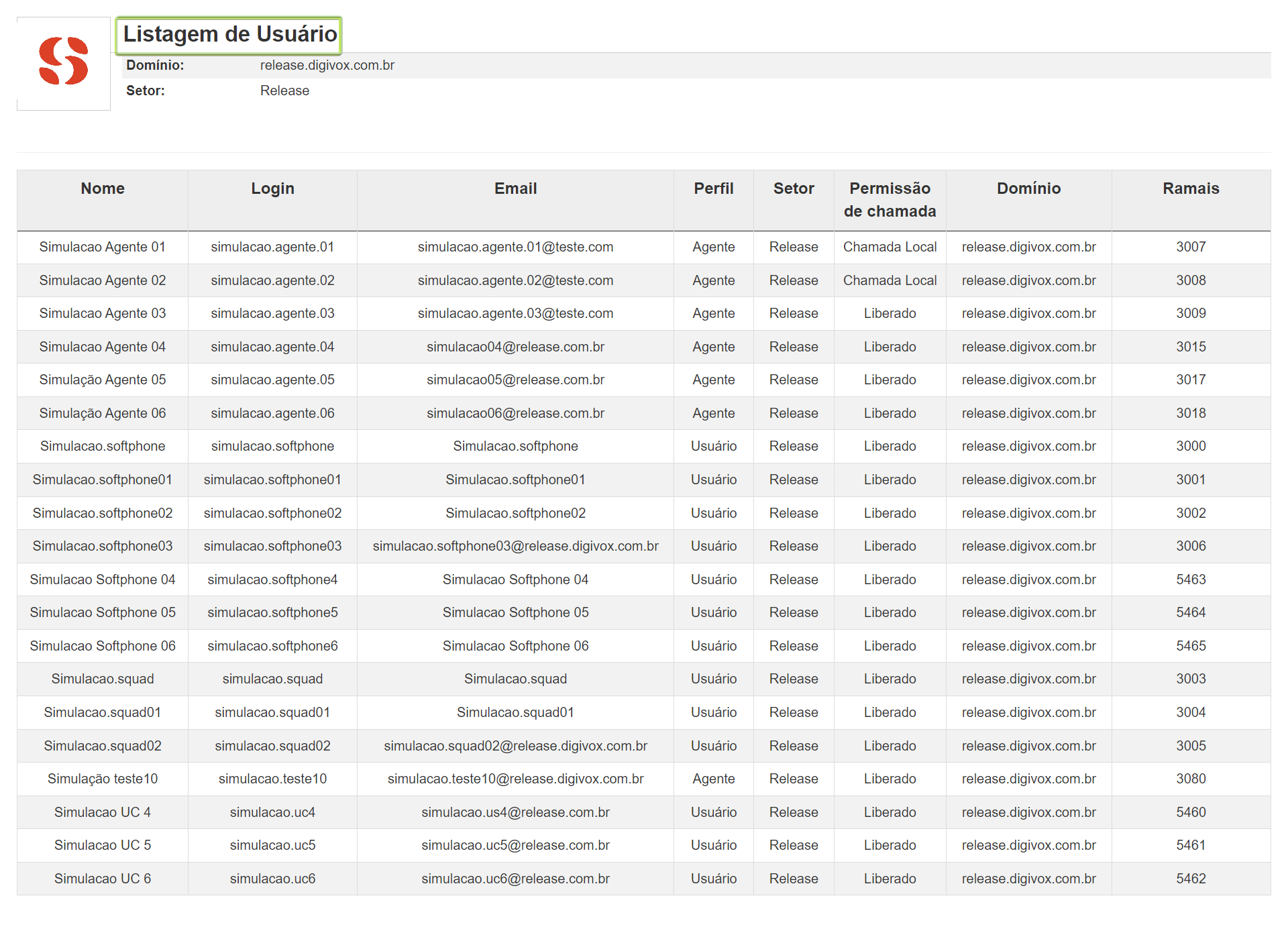Click the Release value beside the Setor label
The width and height of the screenshot is (1288, 937).
tap(284, 90)
